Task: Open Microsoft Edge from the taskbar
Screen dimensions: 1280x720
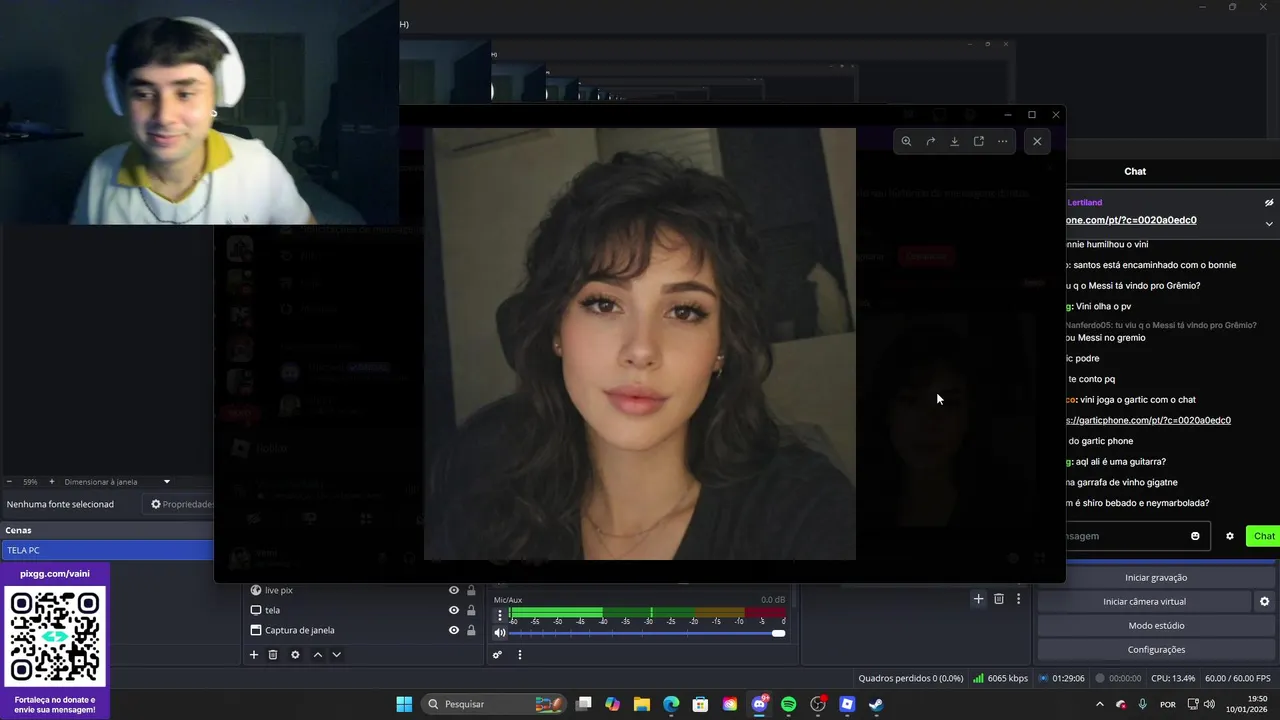Action: 671,704
